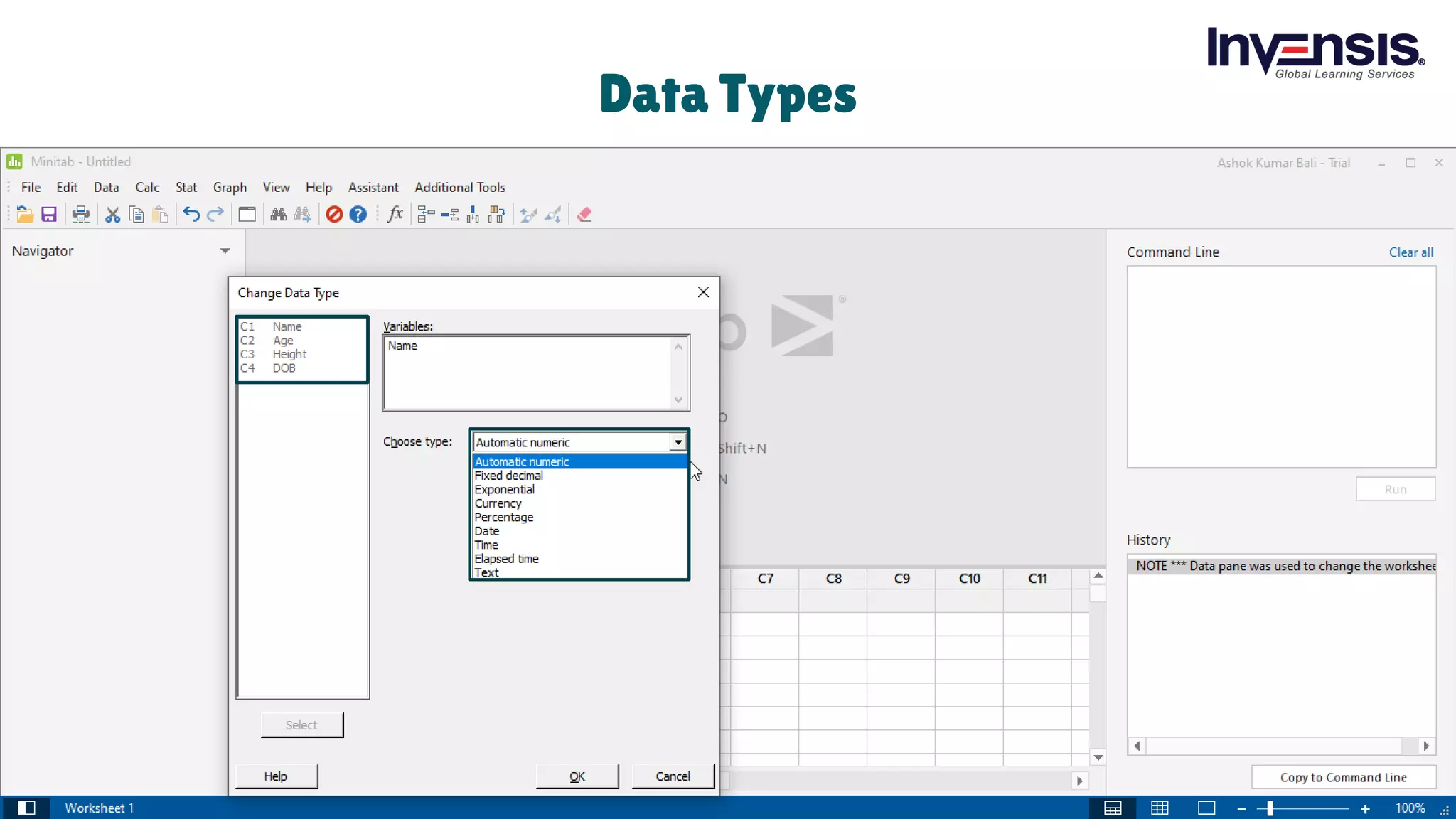This screenshot has width=1456, height=819.
Task: Choose Currency in the data type list
Action: [x=498, y=503]
